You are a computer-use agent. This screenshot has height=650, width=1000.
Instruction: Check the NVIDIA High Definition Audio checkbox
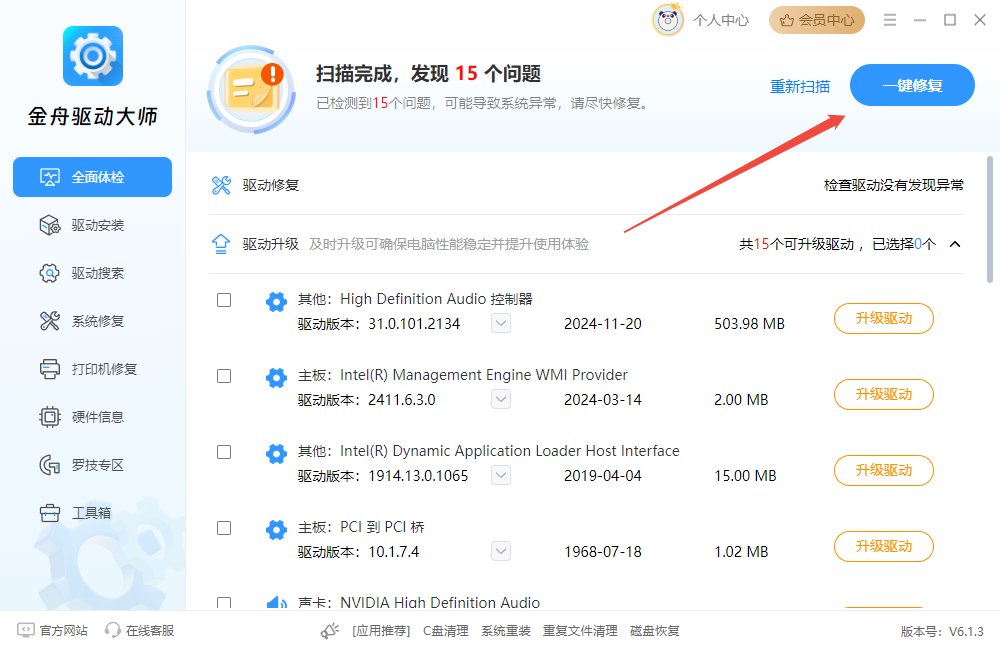224,603
